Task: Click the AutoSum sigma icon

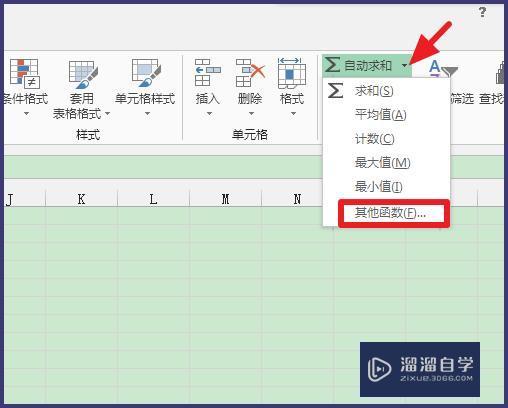Action: 333,65
